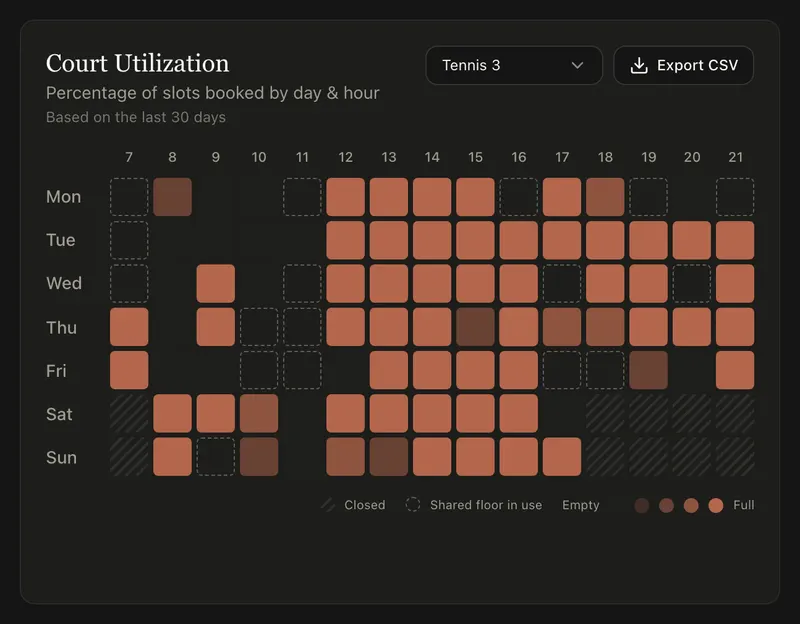Viewport: 800px width, 624px height.
Task: Select the Tuesday 21 o'clock cell
Action: point(735,240)
